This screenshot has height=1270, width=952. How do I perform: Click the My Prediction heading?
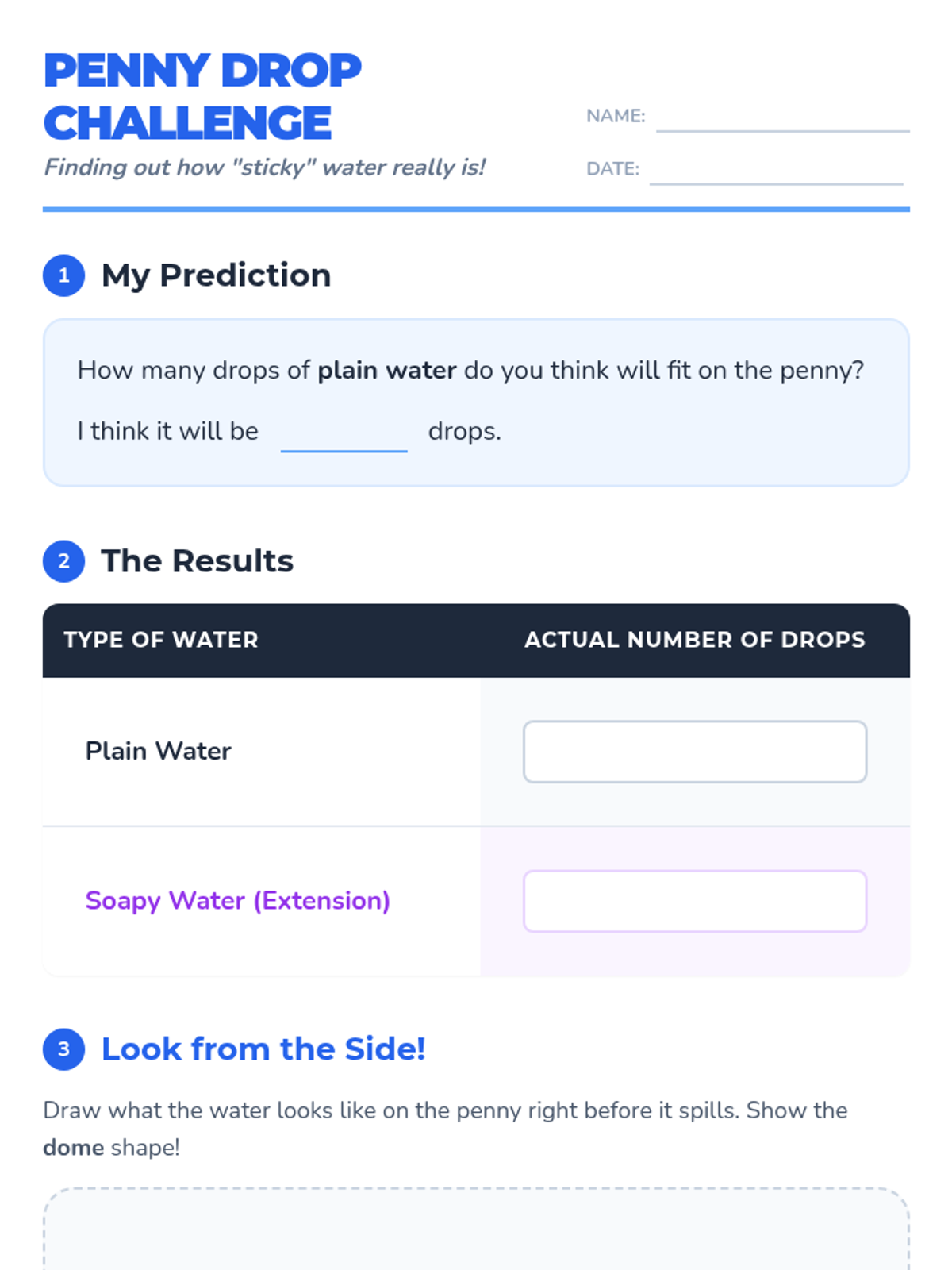[216, 275]
